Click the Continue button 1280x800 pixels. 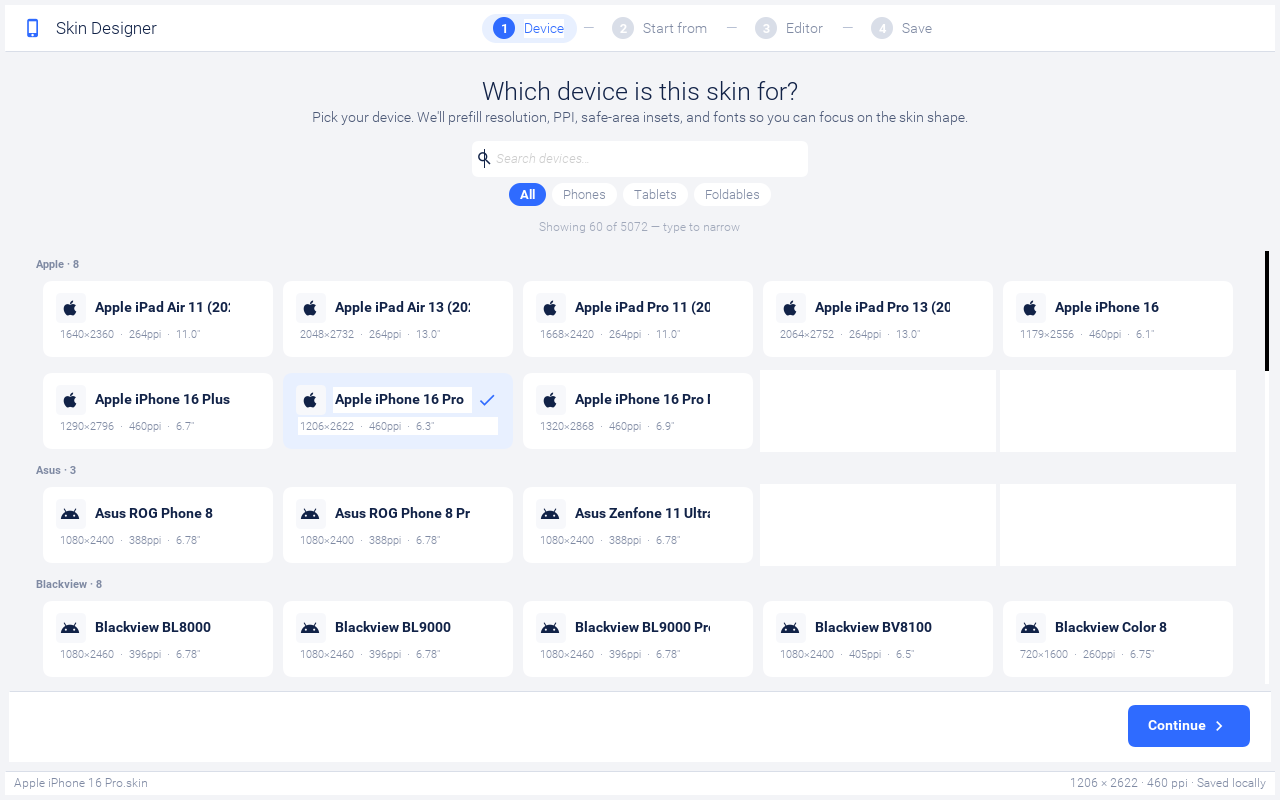(1189, 726)
